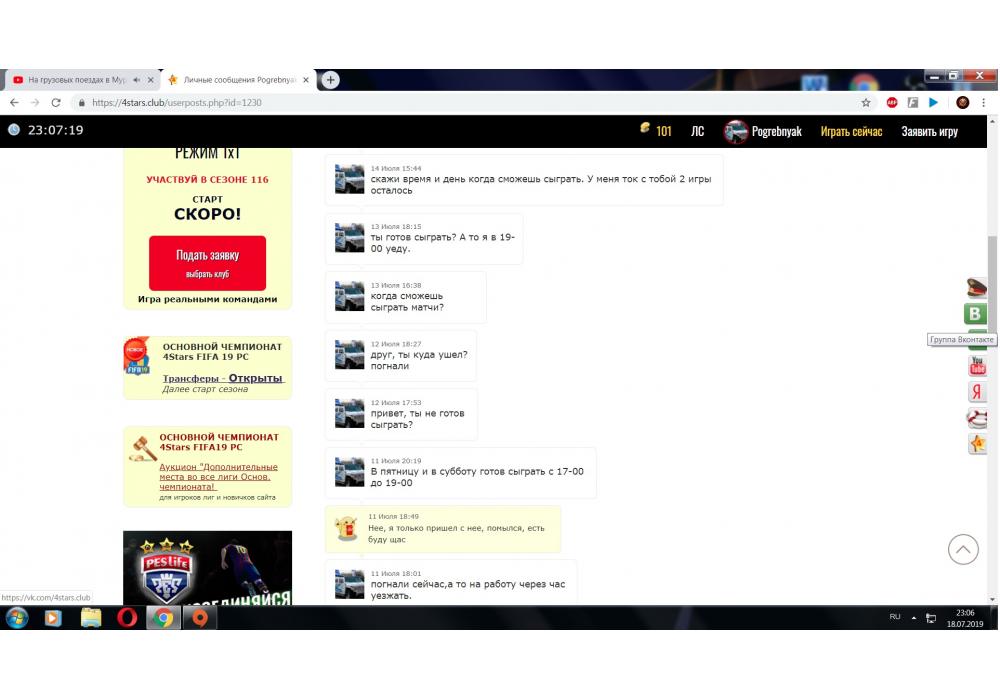Click the FIFA 19 championship badge icon
Screen dimensions: 1000x700
(x=136, y=355)
